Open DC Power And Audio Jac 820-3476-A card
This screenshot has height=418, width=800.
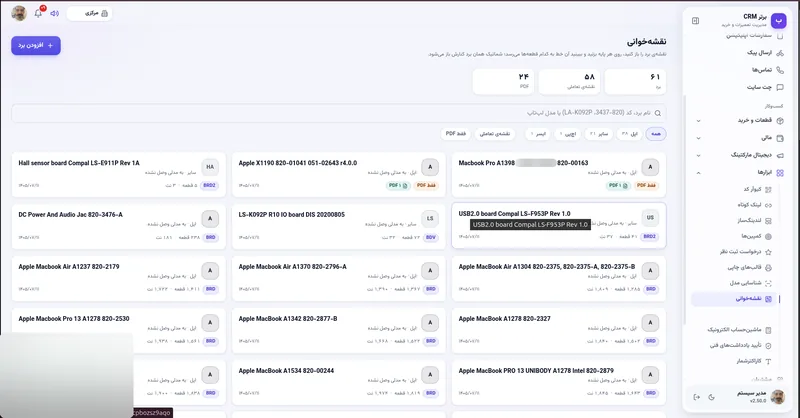coord(118,227)
